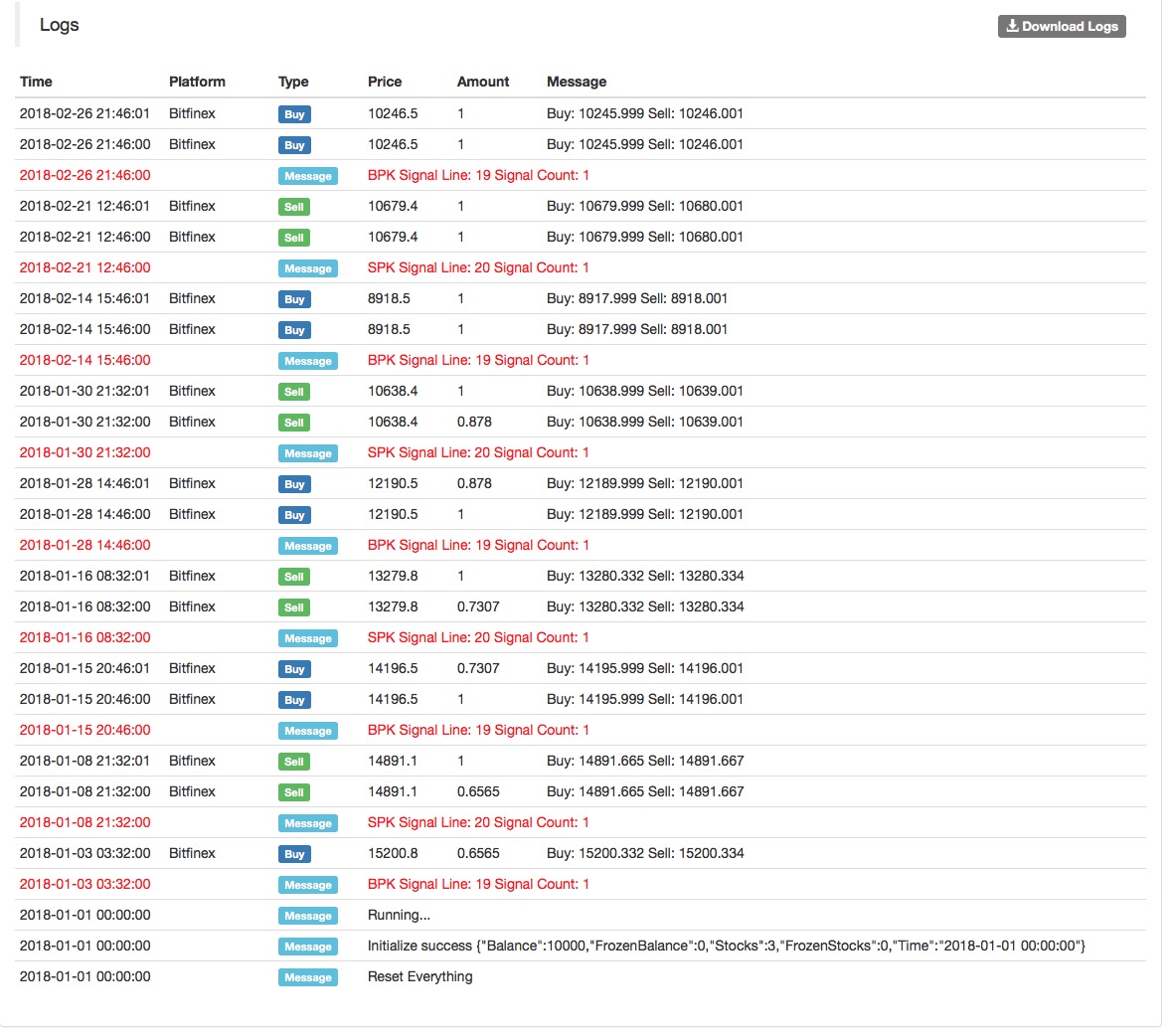The image size is (1169, 1036).
Task: Click Bitfinex in the 2018-02-26 21:46:01 row
Action: (x=192, y=113)
